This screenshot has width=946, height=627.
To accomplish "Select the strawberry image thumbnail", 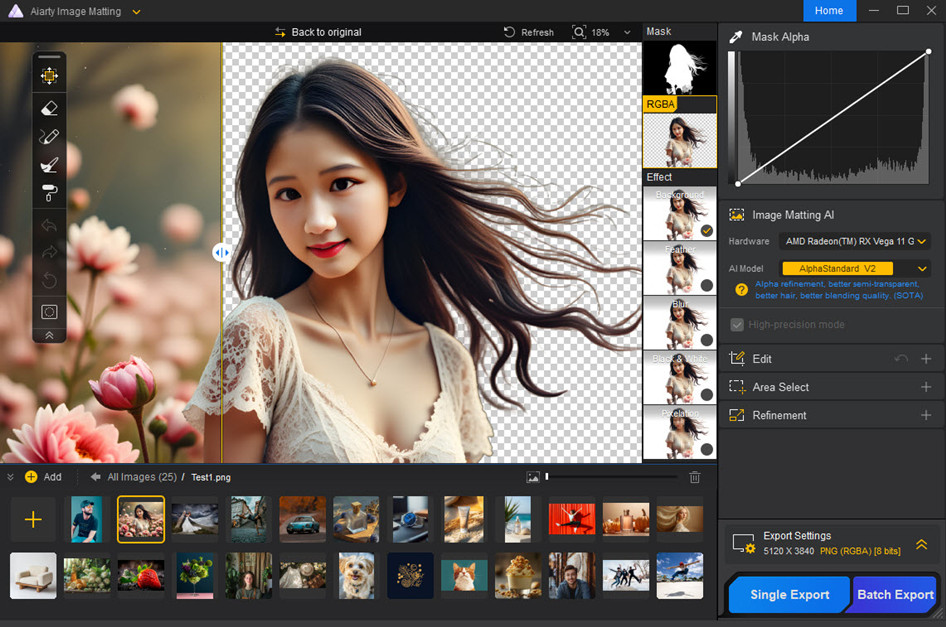I will coord(140,575).
